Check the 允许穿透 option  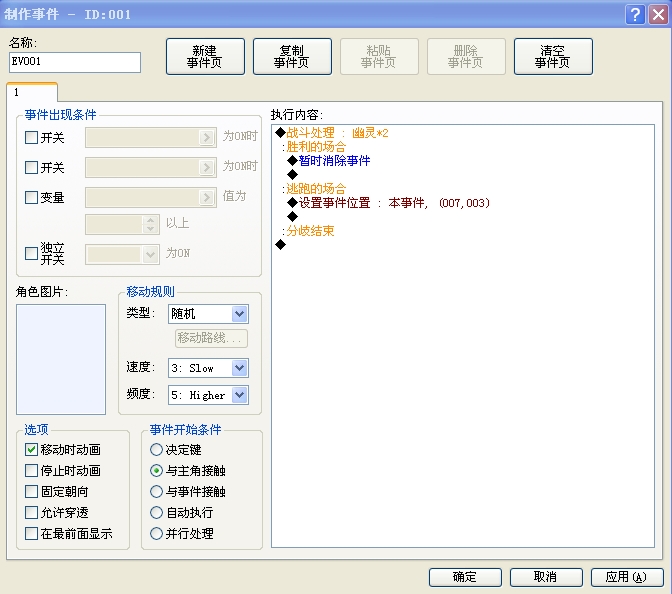click(x=31, y=513)
